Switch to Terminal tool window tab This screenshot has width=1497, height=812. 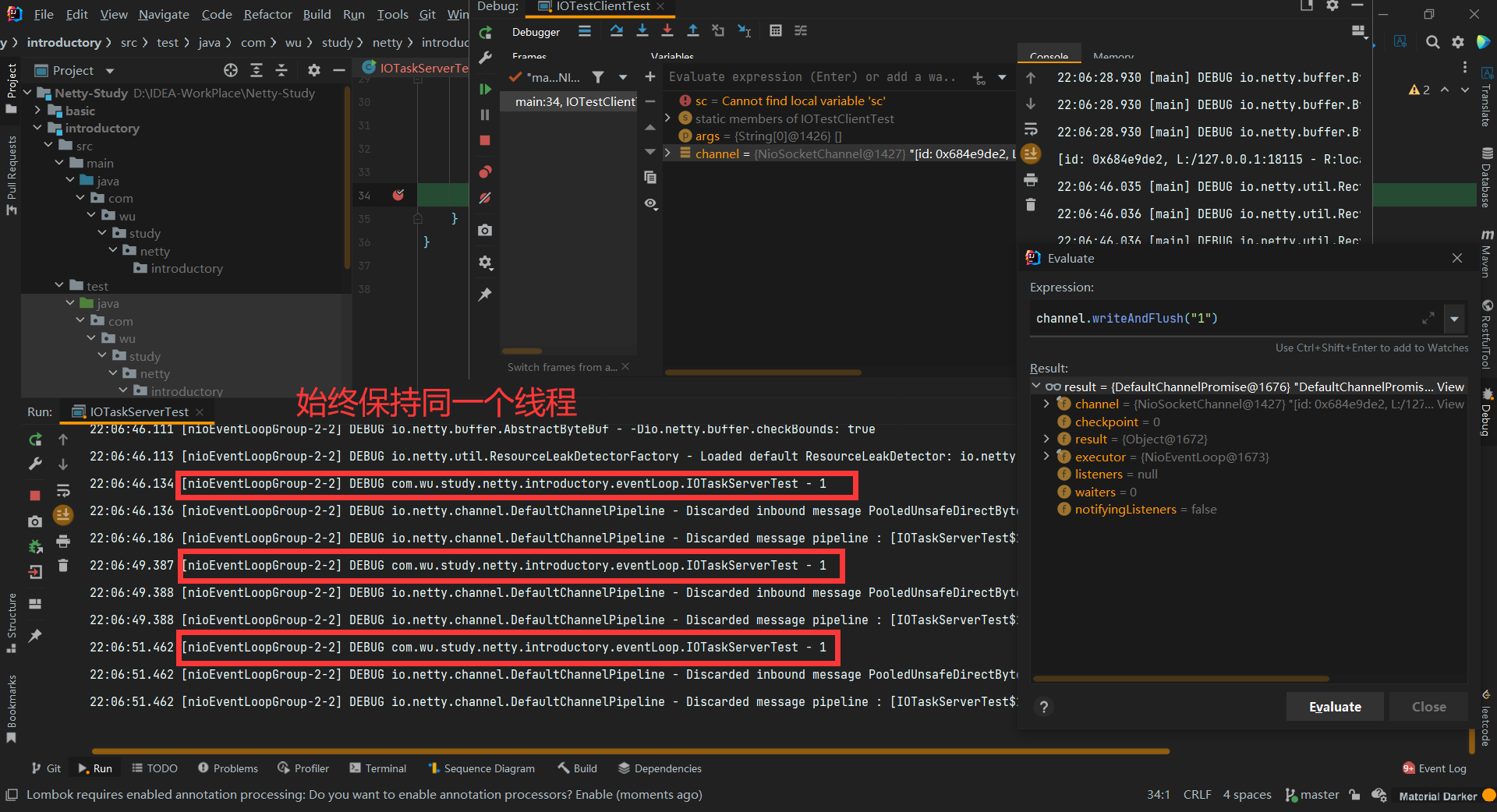pos(378,768)
